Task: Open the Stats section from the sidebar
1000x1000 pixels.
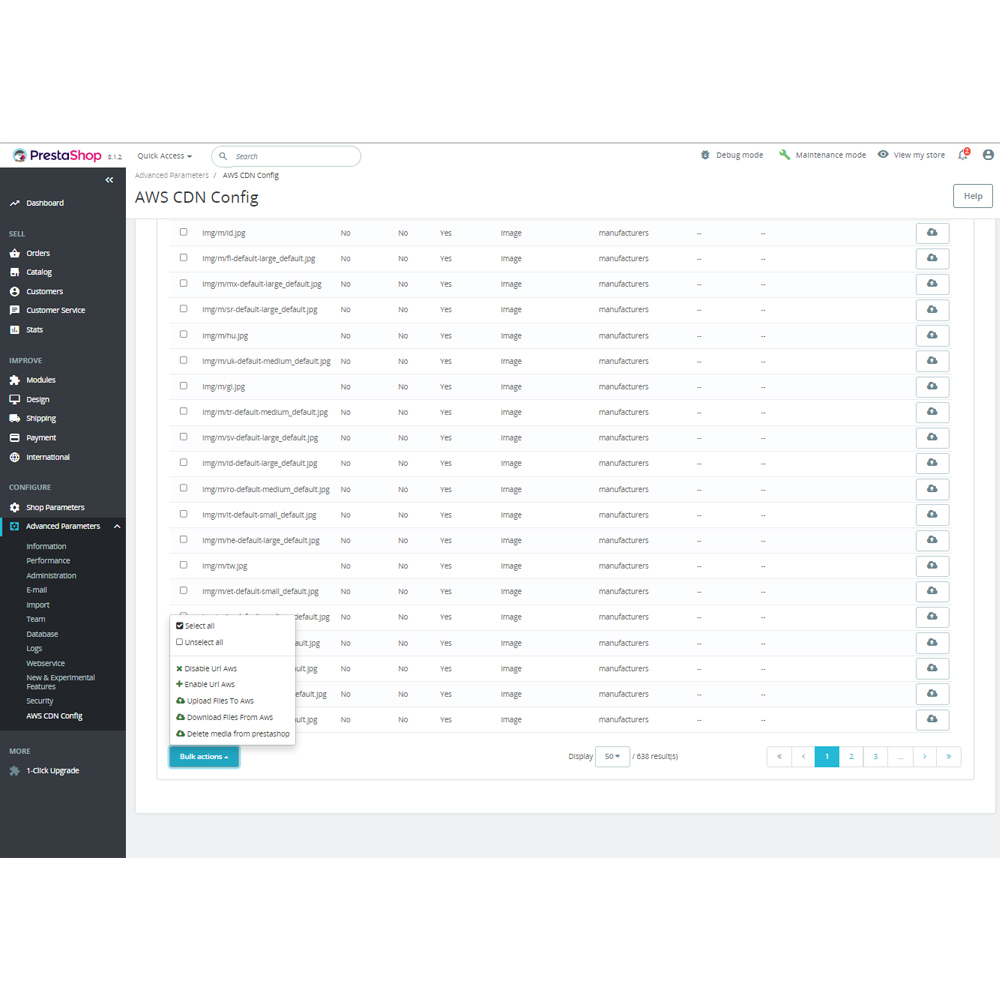Action: tap(40, 328)
